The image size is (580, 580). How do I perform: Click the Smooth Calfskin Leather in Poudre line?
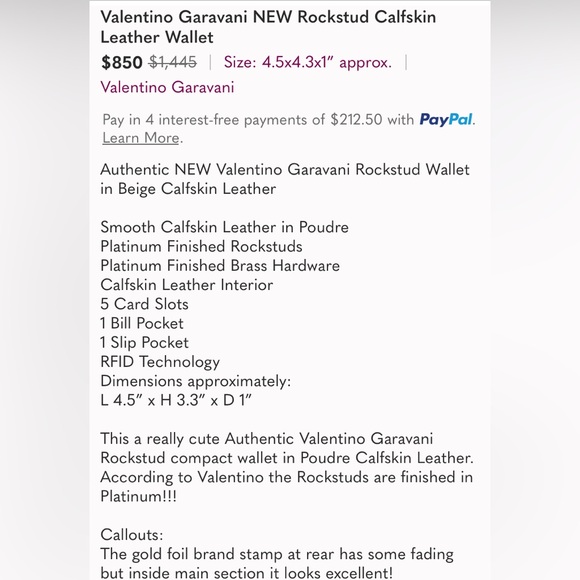tap(225, 227)
